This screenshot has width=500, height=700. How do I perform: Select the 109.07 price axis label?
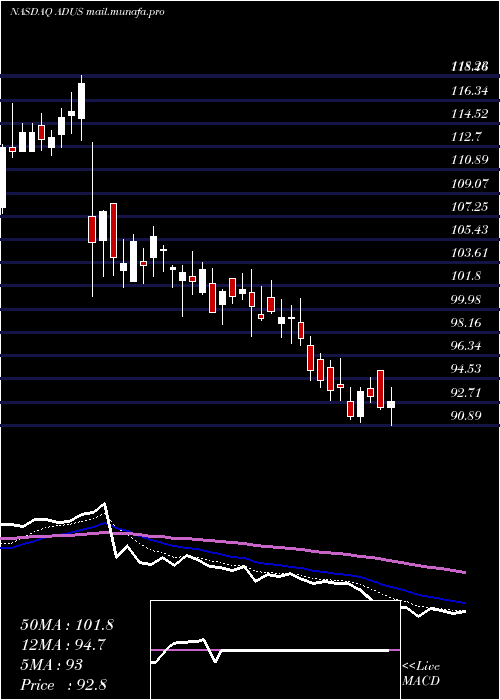pos(470,183)
